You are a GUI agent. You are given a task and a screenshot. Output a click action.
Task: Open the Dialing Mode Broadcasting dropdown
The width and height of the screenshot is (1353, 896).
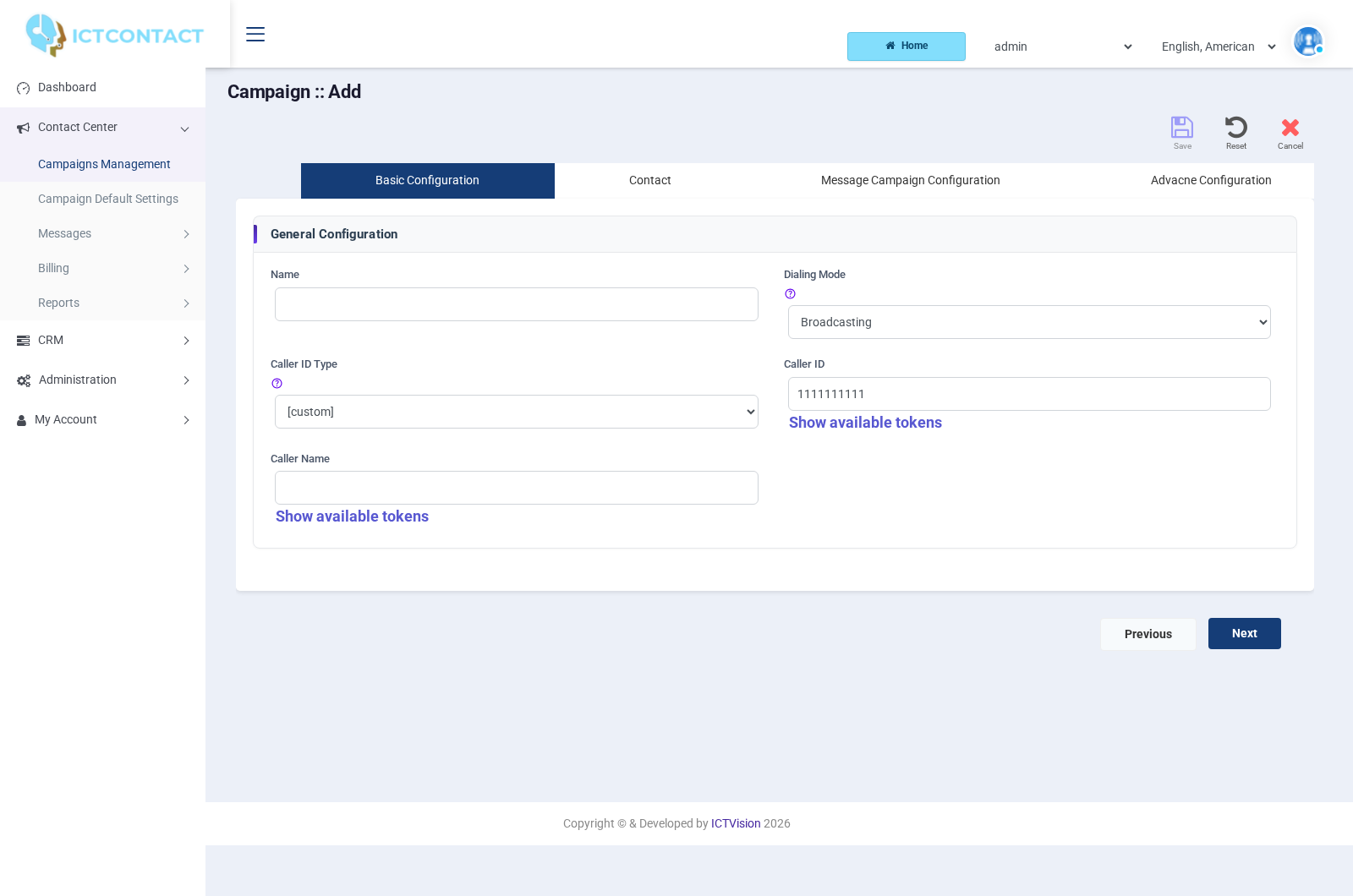click(1029, 322)
